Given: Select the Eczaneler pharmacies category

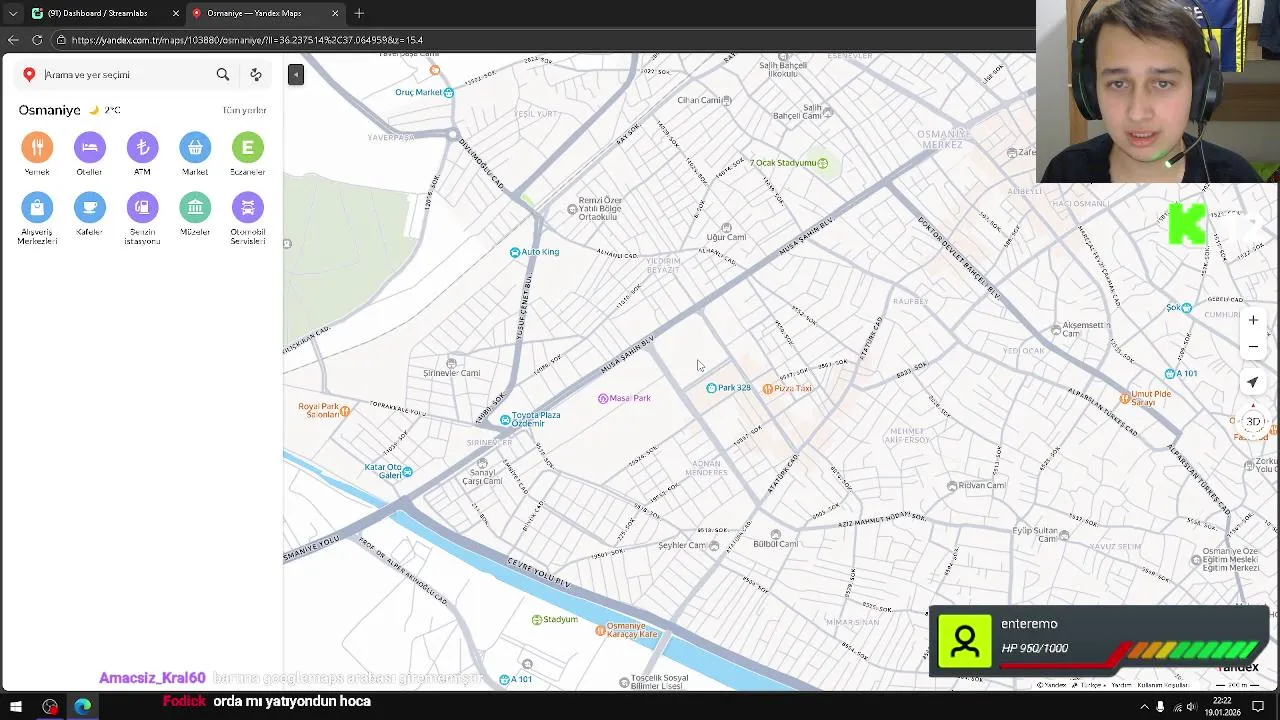Looking at the screenshot, I should (x=248, y=148).
